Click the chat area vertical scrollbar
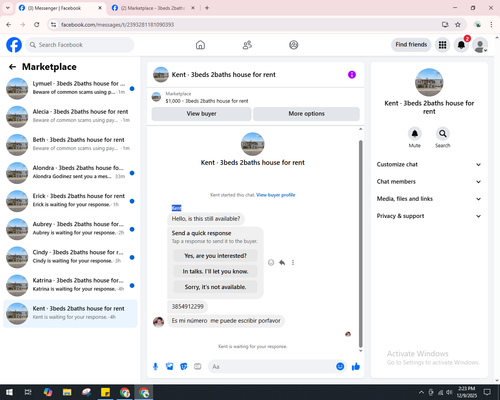 coord(360,243)
